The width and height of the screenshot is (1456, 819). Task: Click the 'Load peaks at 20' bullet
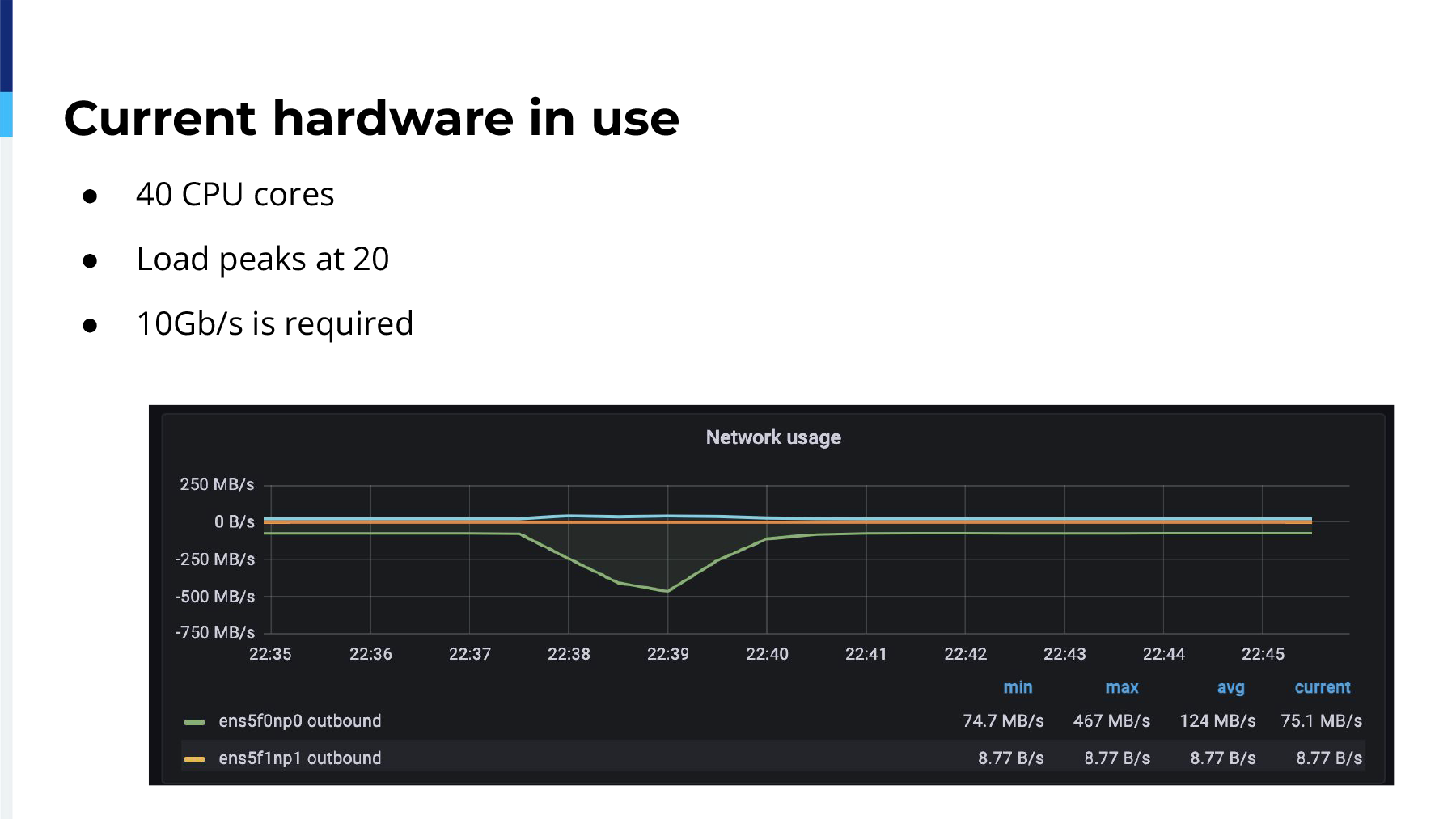pyautogui.click(x=263, y=259)
